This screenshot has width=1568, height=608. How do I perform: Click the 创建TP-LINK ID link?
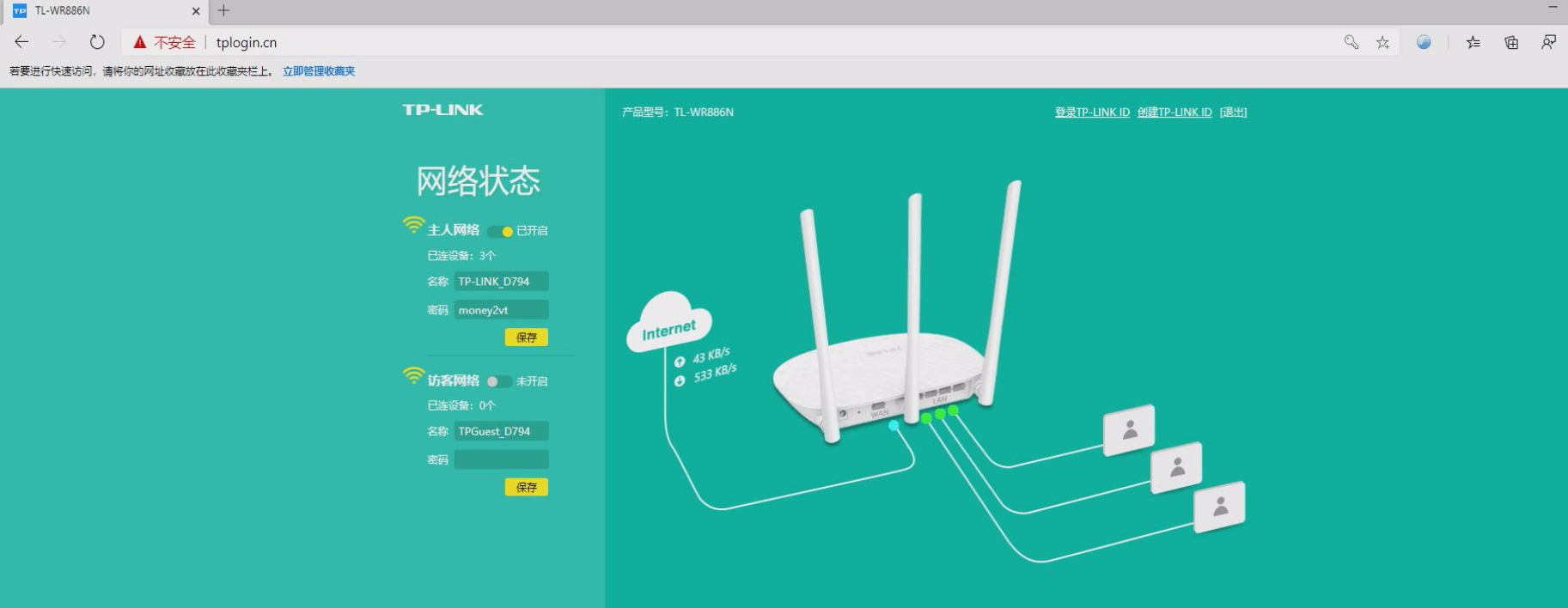[x=1174, y=112]
